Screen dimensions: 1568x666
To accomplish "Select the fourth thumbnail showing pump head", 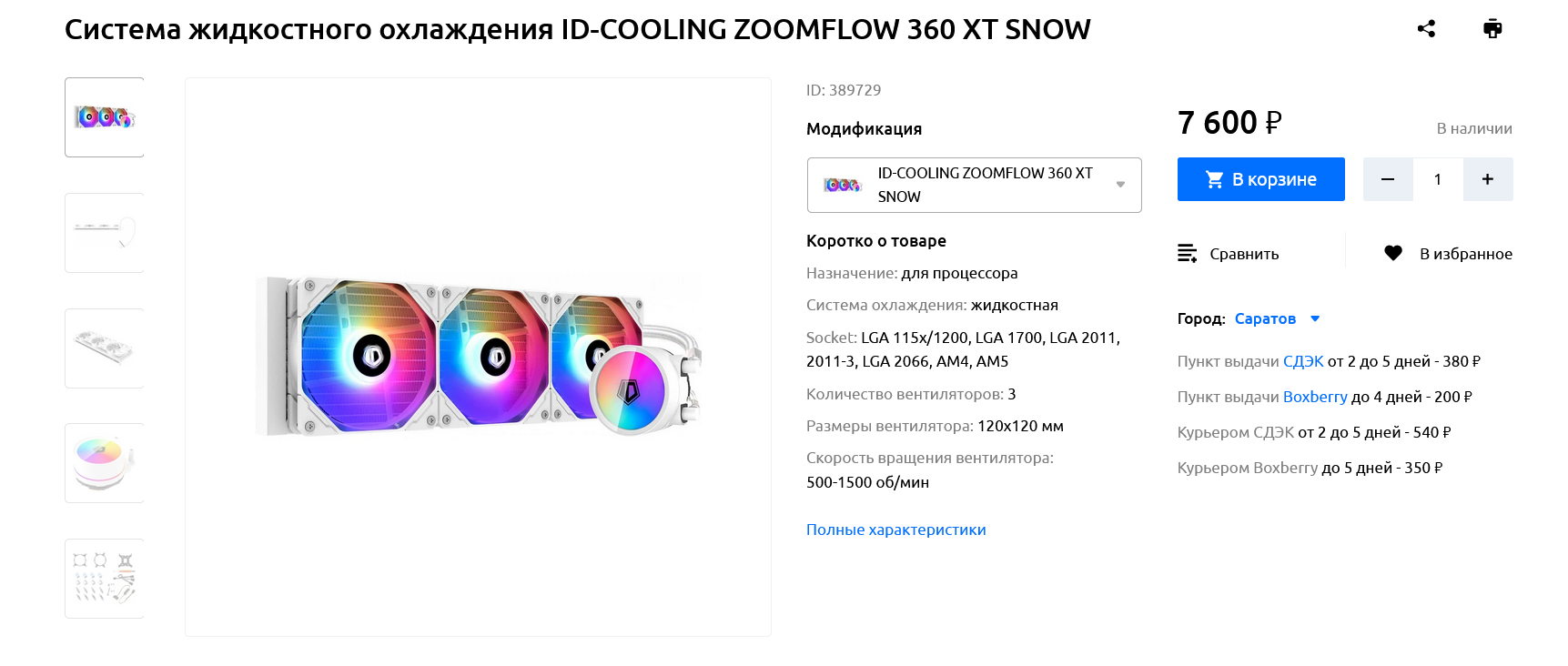I will coord(105,463).
